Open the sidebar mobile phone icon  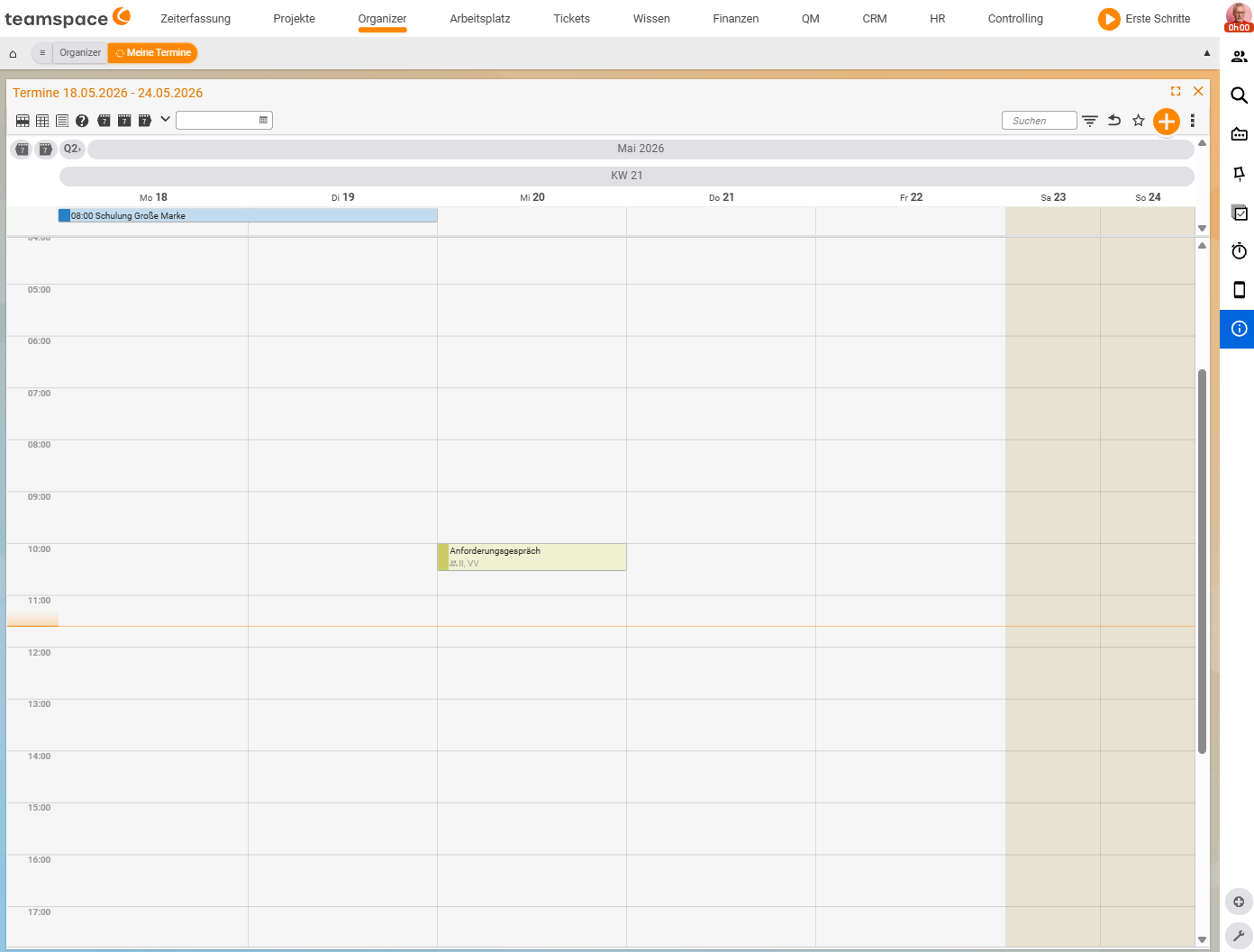coord(1240,290)
